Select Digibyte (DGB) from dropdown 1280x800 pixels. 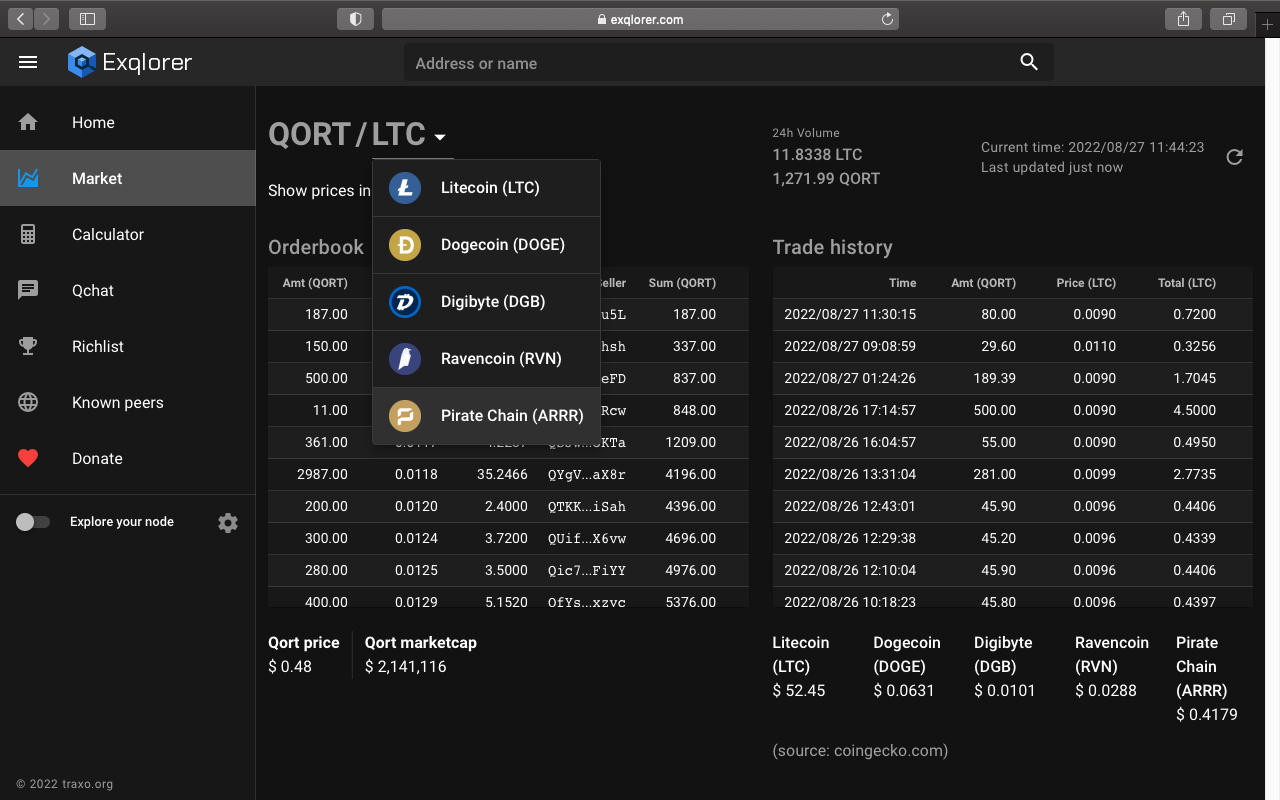[486, 302]
